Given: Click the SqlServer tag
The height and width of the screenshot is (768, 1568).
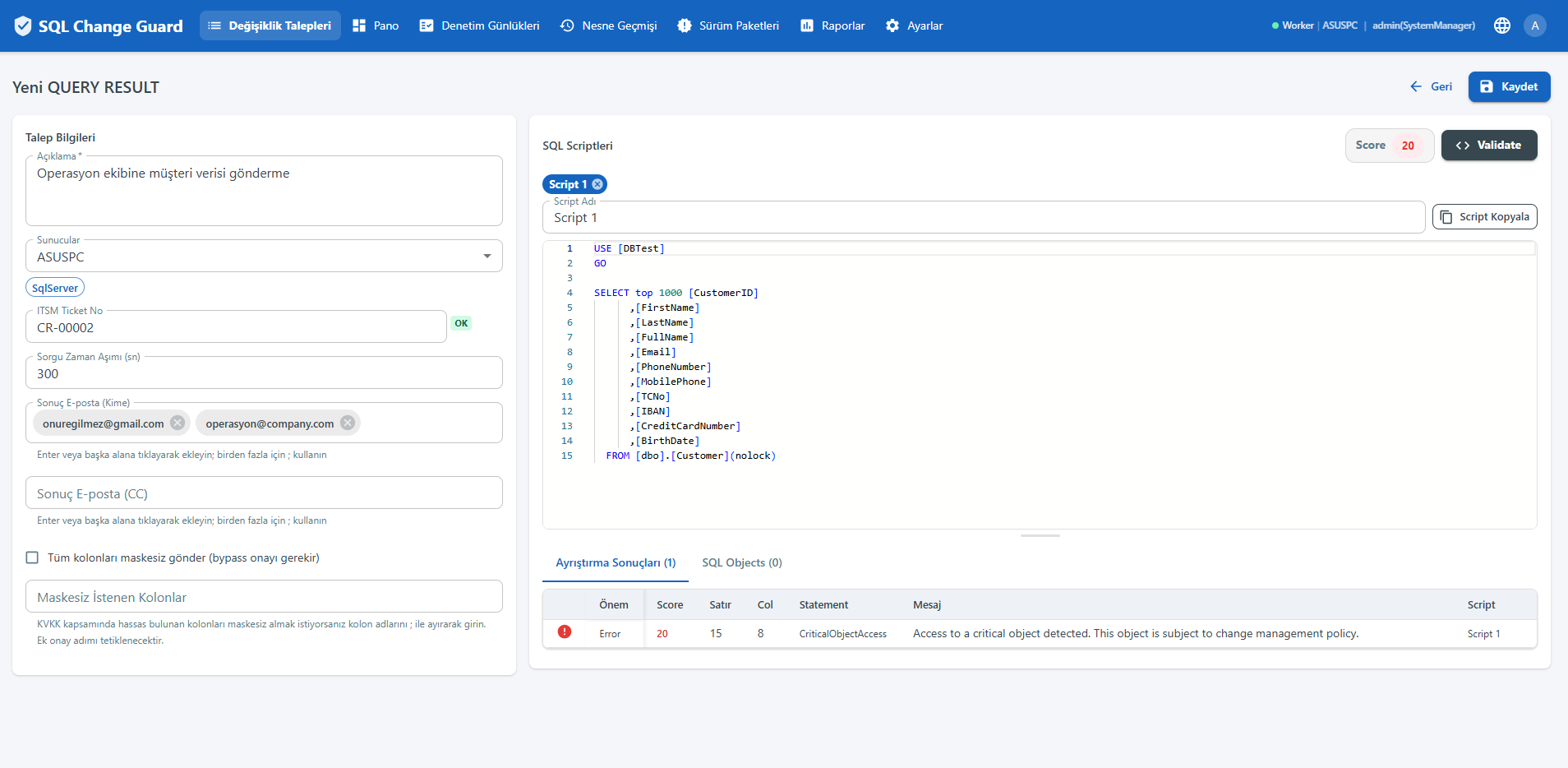Looking at the screenshot, I should pyautogui.click(x=55, y=288).
